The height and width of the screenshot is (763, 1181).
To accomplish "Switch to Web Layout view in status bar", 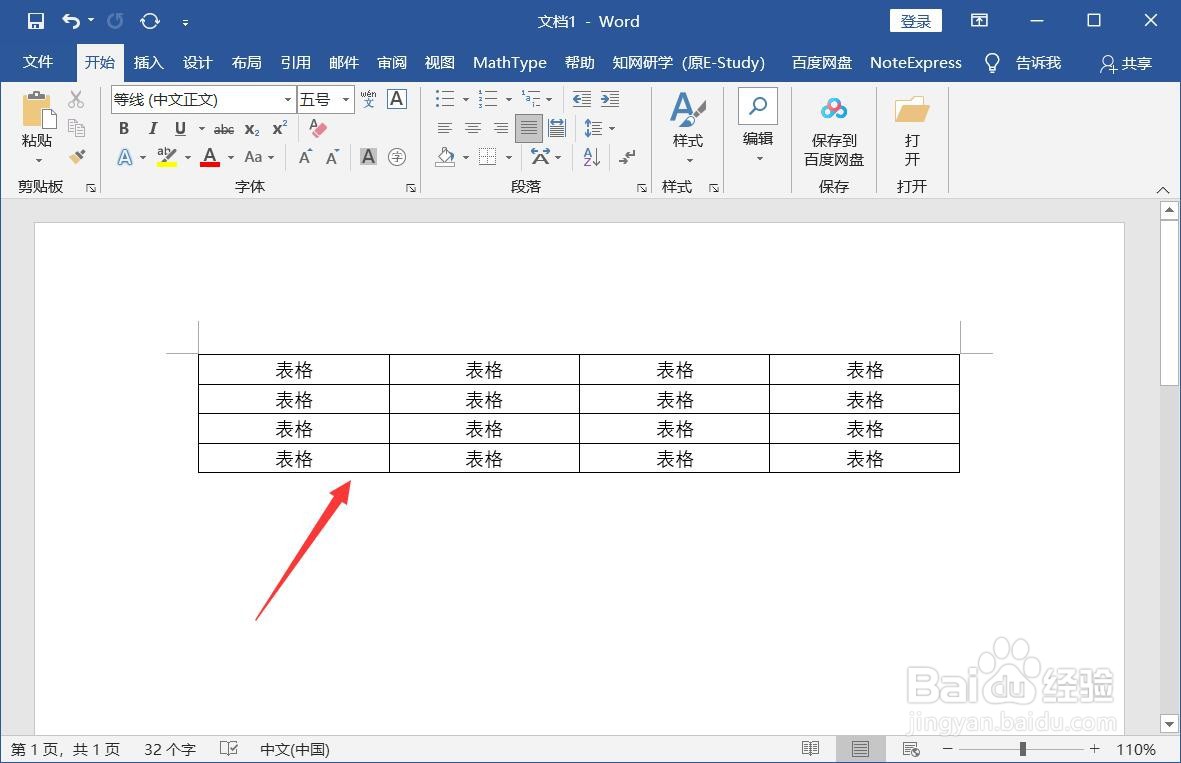I will [911, 749].
